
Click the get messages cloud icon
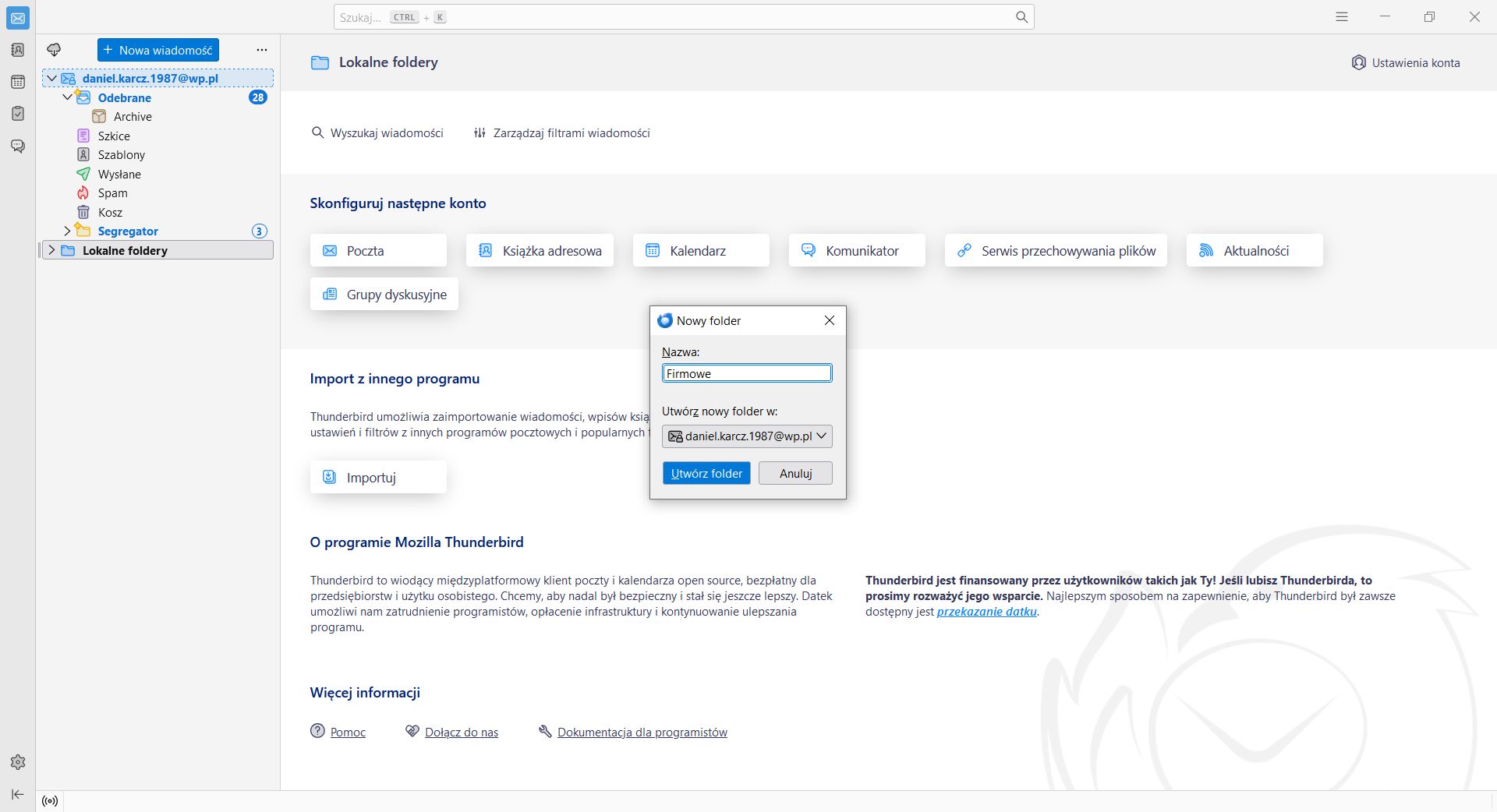tap(54, 50)
